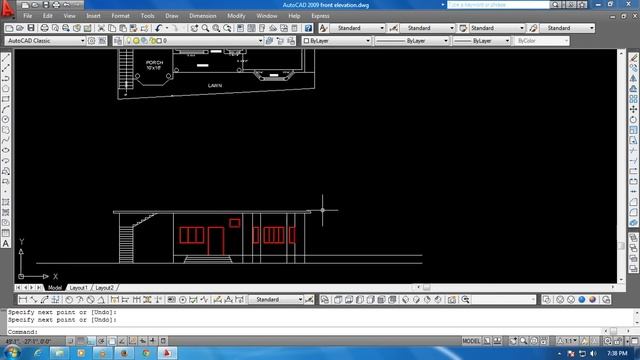Image resolution: width=640 pixels, height=360 pixels.
Task: Select the Move modify tool
Action: pyautogui.click(x=633, y=109)
